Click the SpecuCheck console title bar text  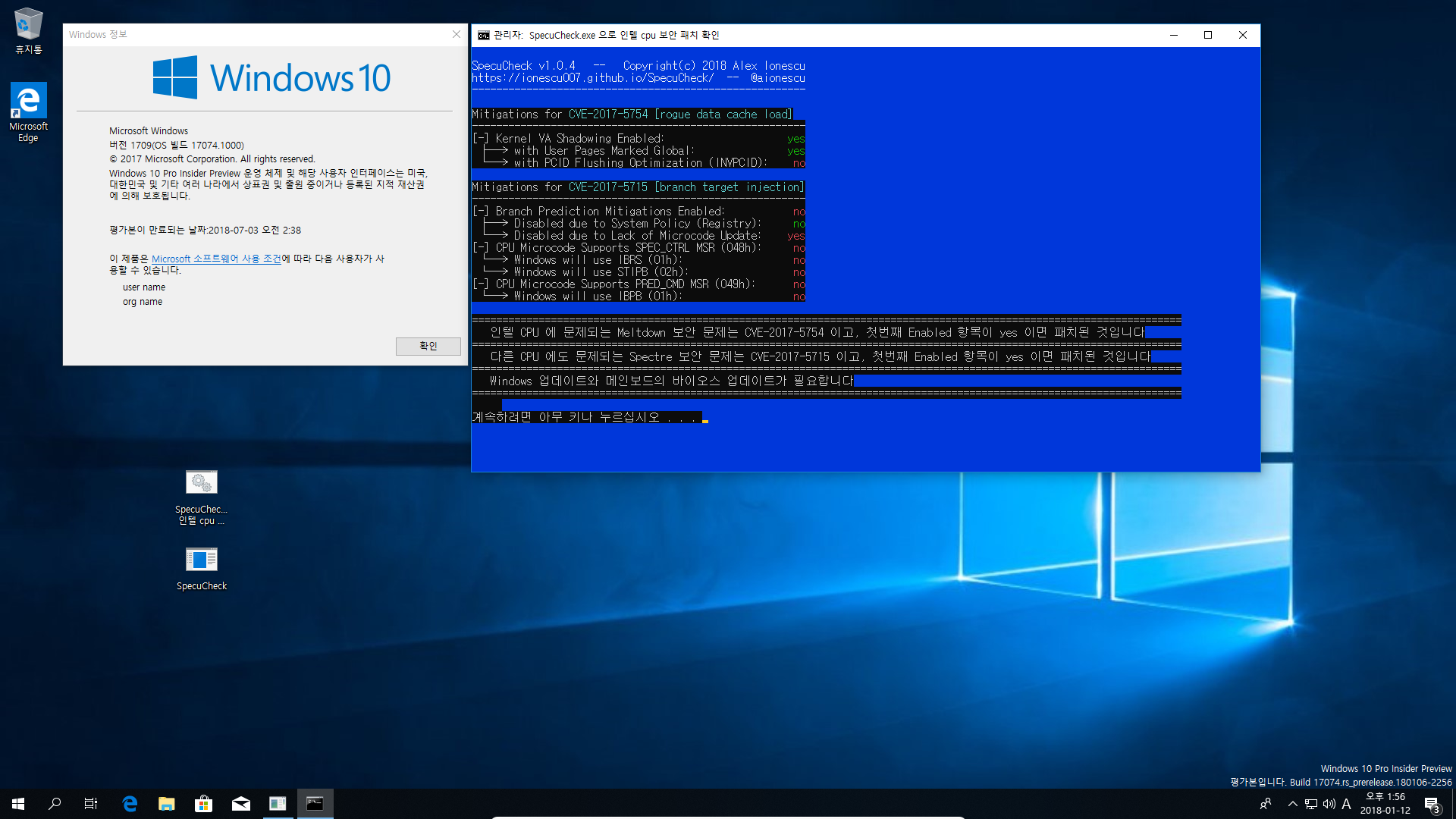pos(606,35)
